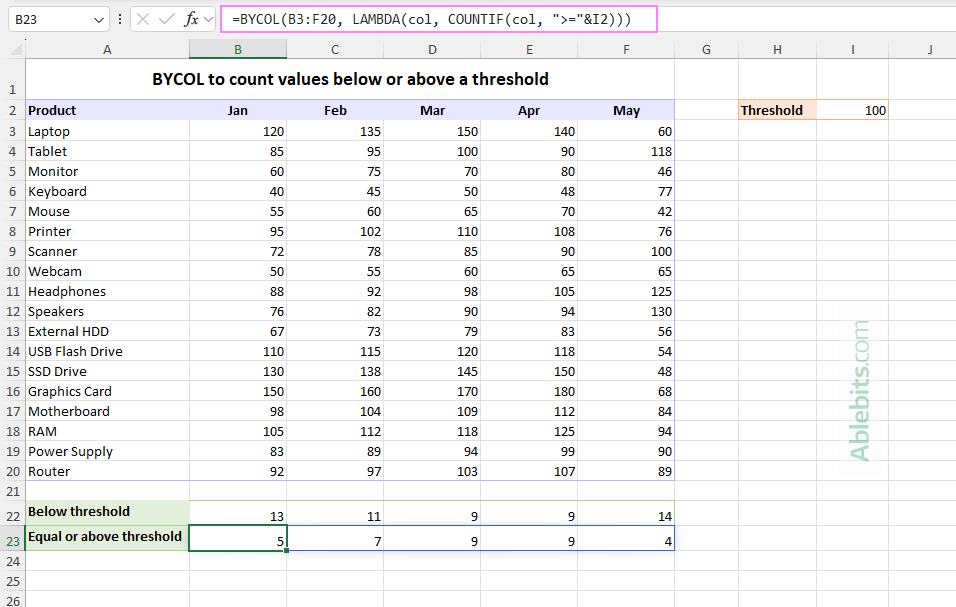Screen dimensions: 956x607
Task: Select the Equal or above threshold cell
Action: (x=107, y=536)
